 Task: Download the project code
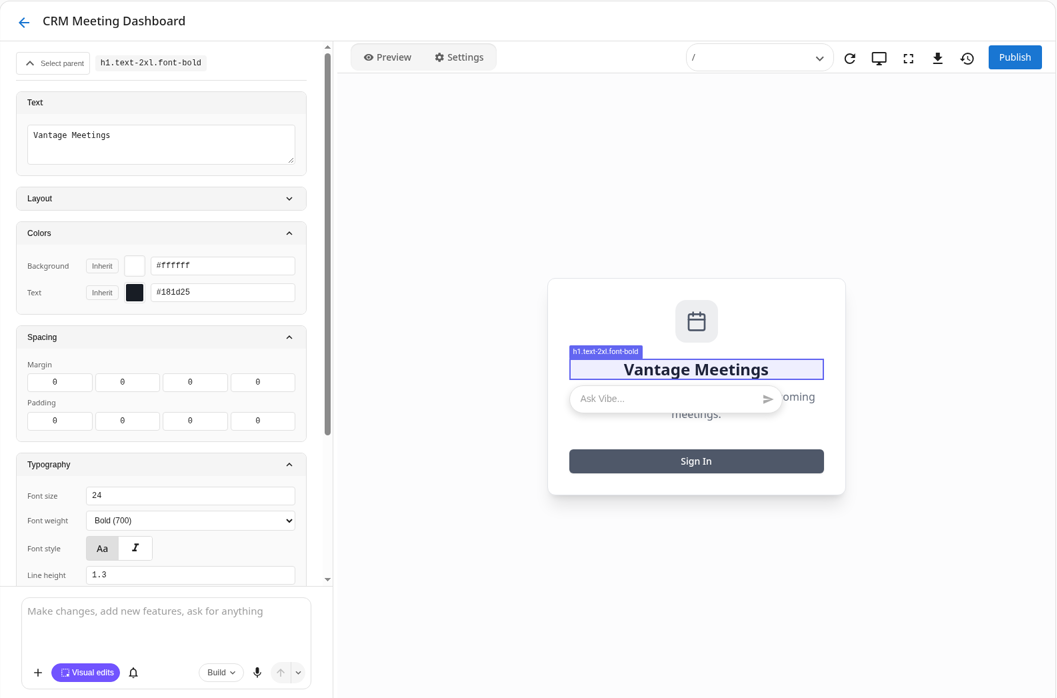[x=937, y=58]
